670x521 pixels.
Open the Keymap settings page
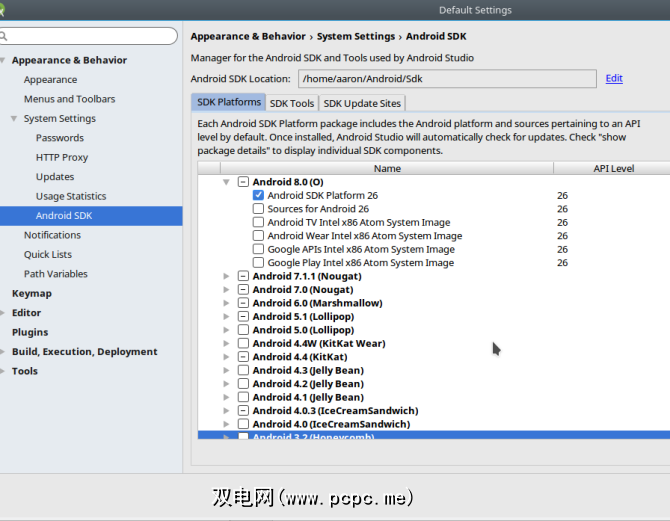[x=32, y=293]
